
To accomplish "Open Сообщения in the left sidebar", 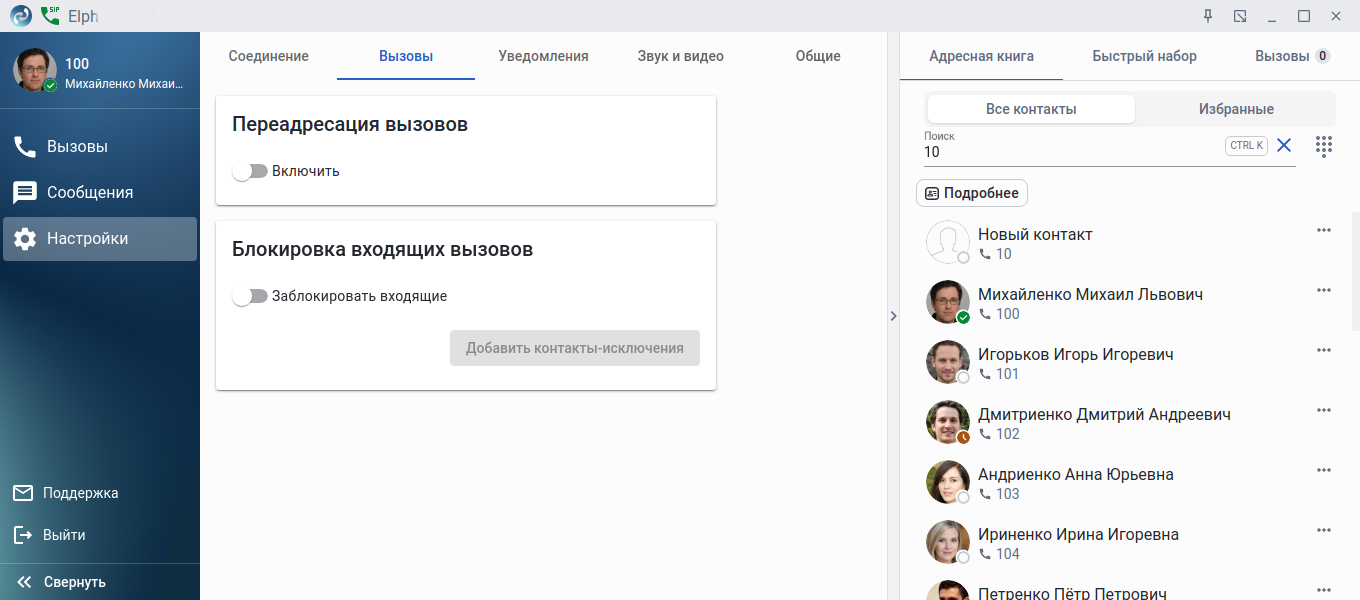I will coord(99,193).
